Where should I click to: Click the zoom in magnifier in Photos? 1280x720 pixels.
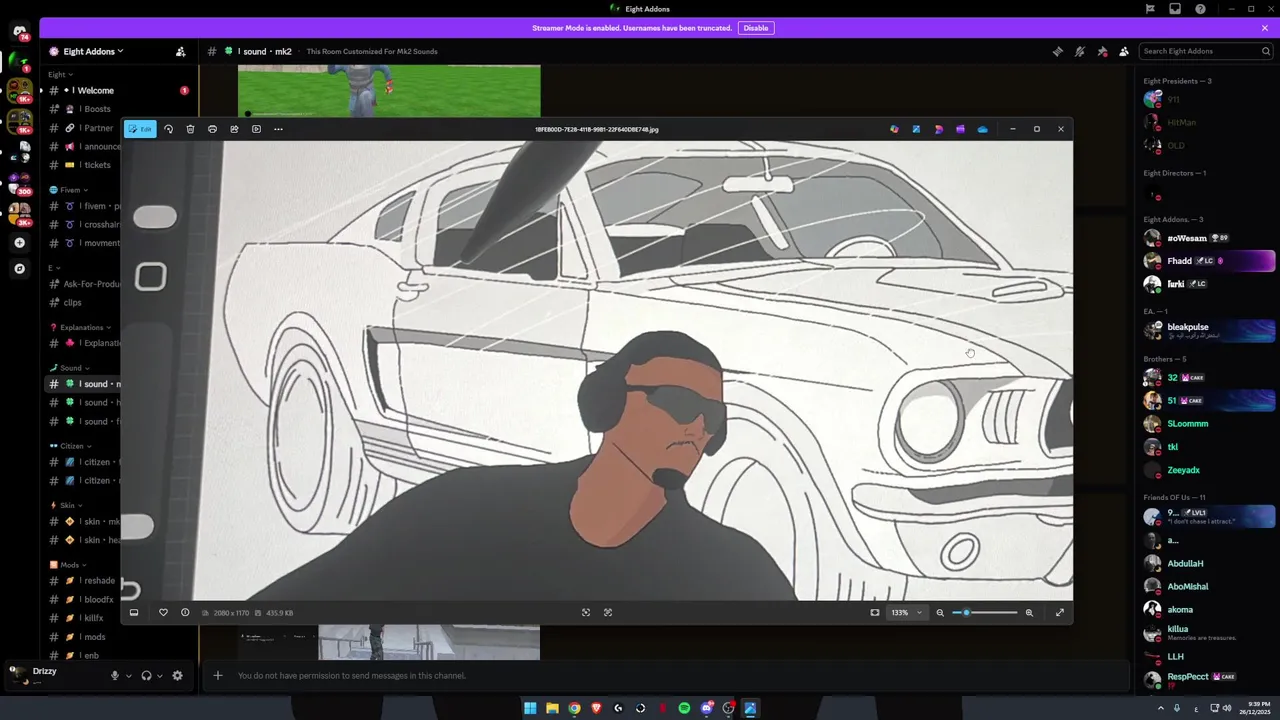click(x=1029, y=612)
